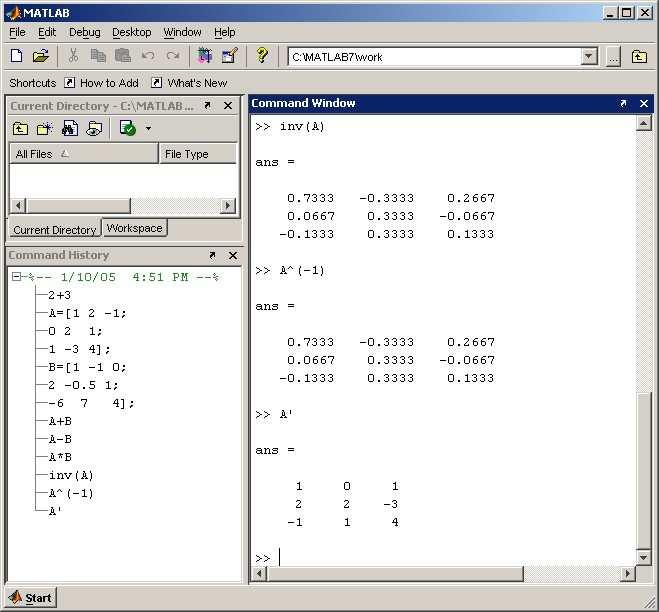Click Find files binoculars icon
This screenshot has height=612, width=659.
70,128
